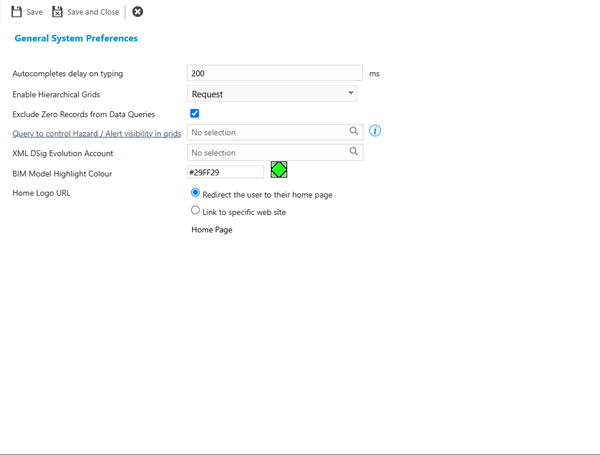Click the Save and Close icon
The height and width of the screenshot is (455, 600).
point(58,12)
